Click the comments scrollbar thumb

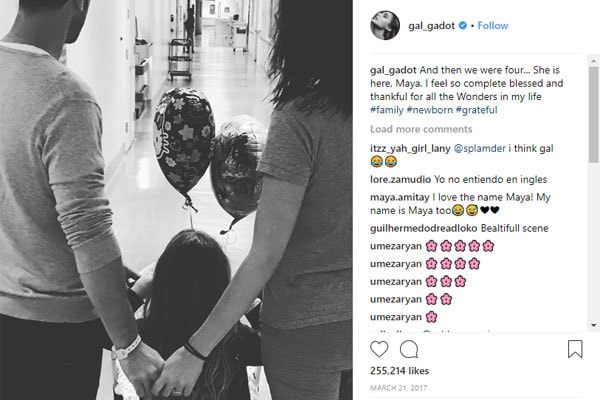594,114
